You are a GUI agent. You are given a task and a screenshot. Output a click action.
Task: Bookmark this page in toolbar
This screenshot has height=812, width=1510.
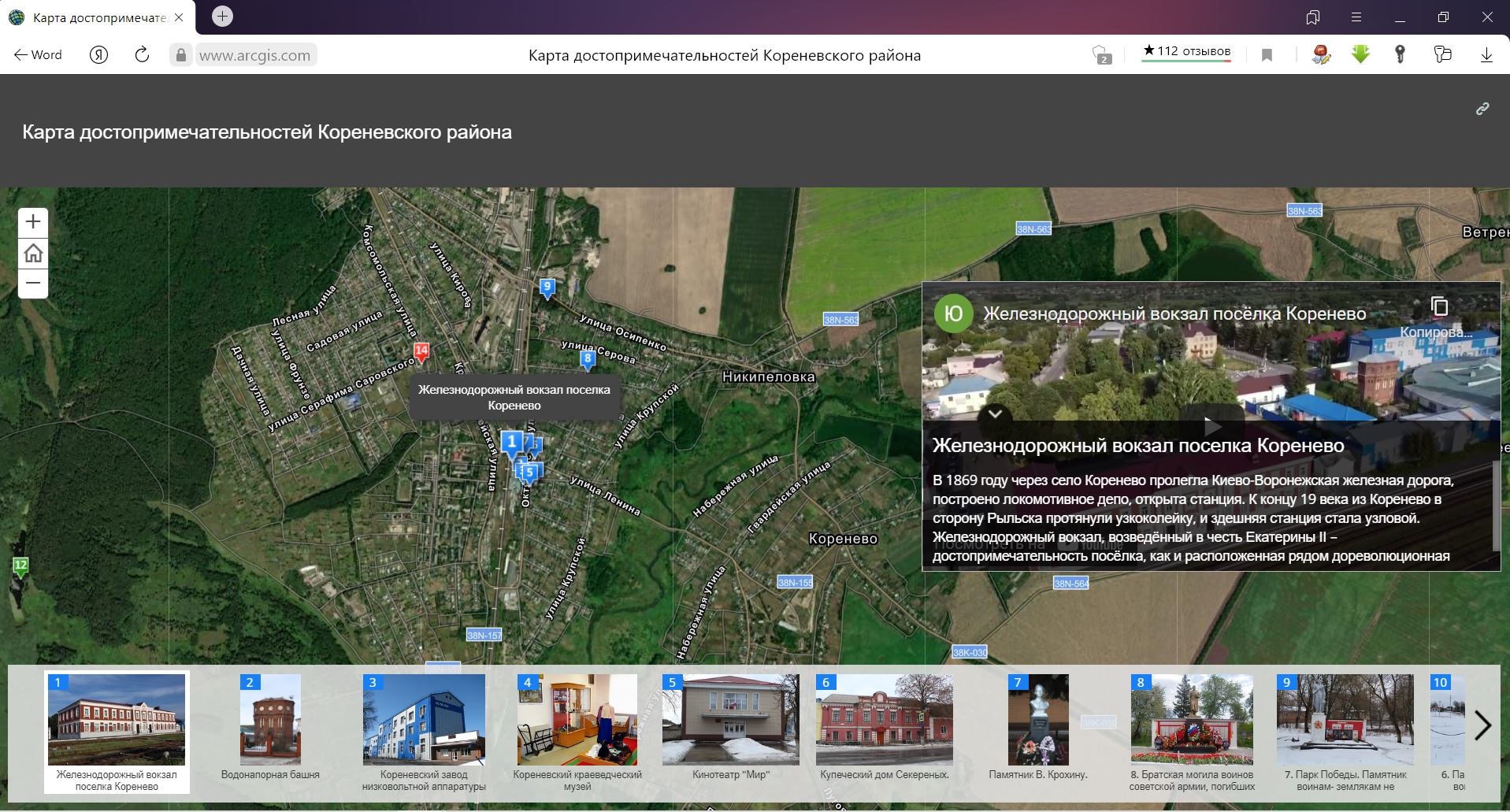[1267, 55]
